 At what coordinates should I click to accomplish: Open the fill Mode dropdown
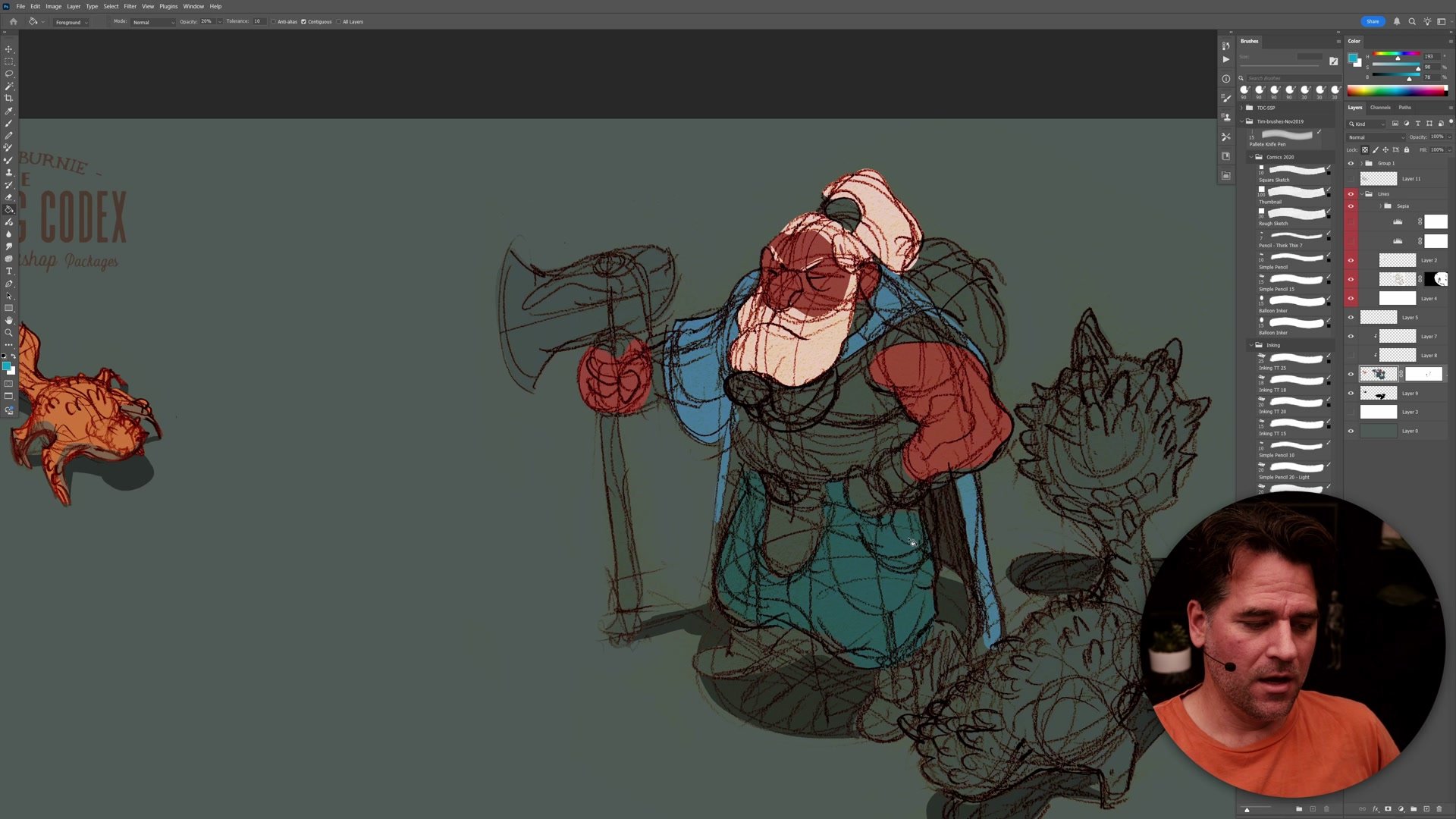[153, 22]
